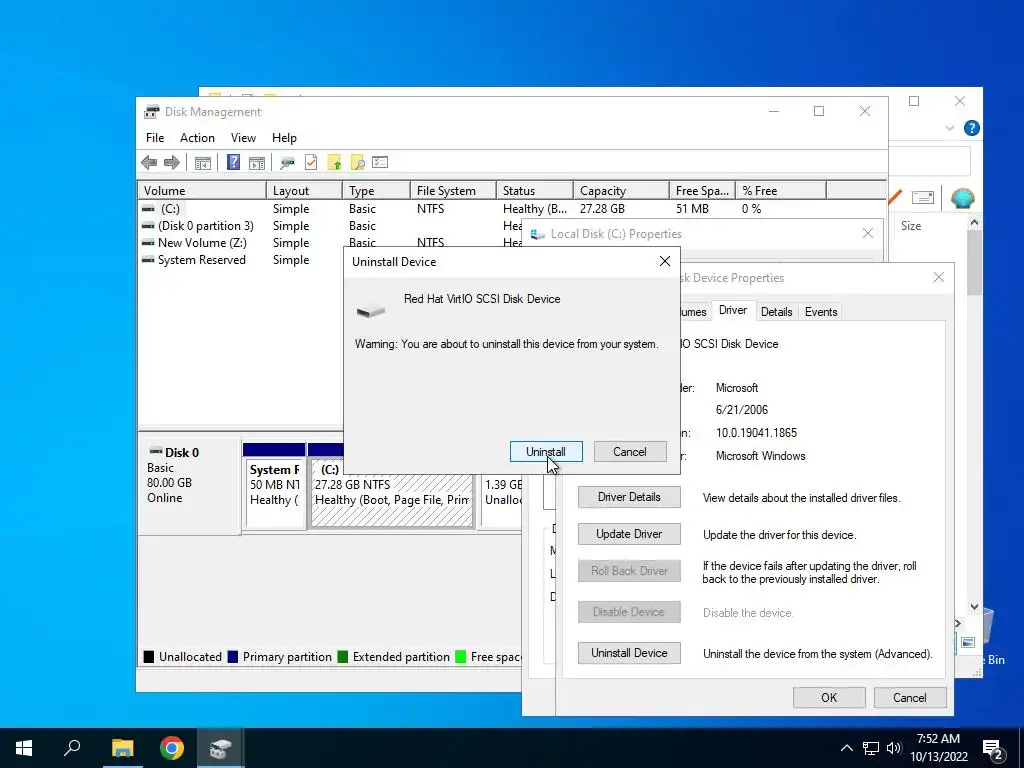Close the Disk Device Properties dialog

[938, 278]
